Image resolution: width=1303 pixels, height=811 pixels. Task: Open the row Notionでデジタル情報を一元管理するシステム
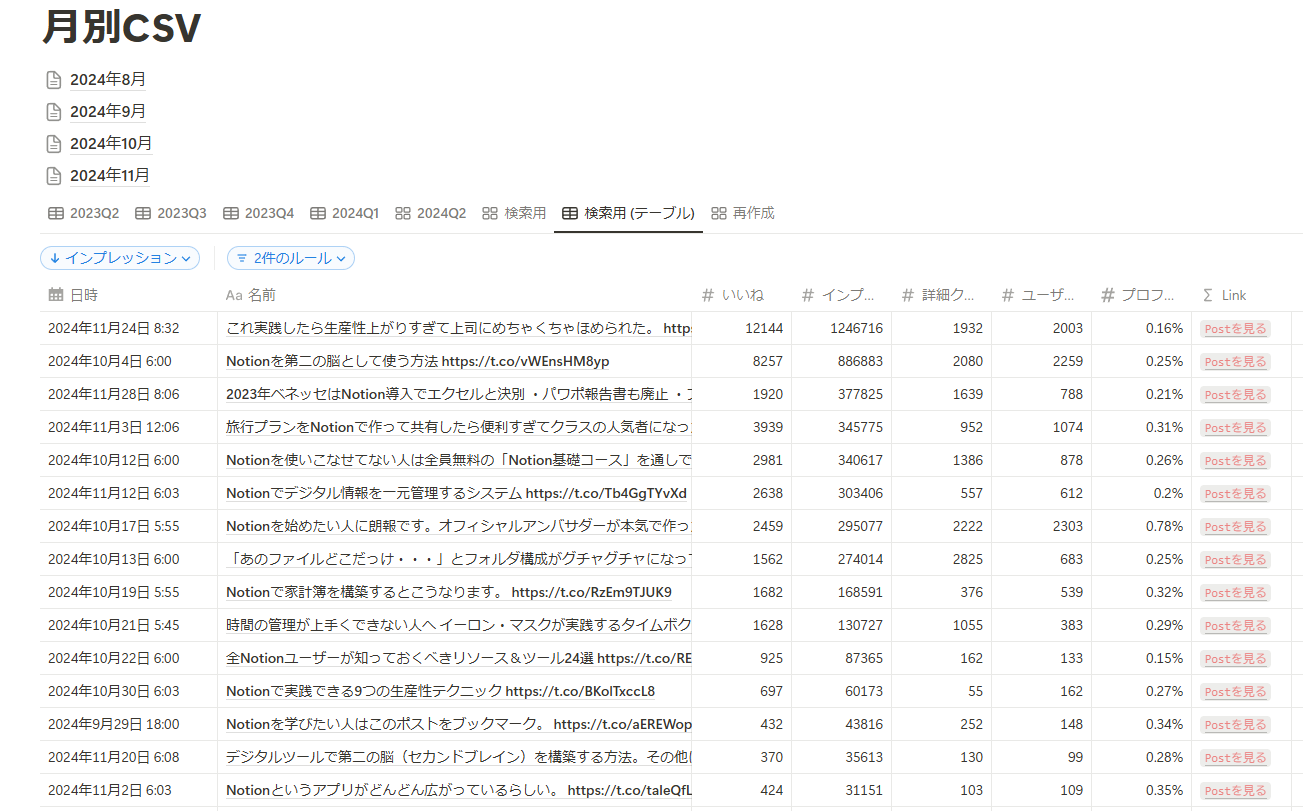456,493
